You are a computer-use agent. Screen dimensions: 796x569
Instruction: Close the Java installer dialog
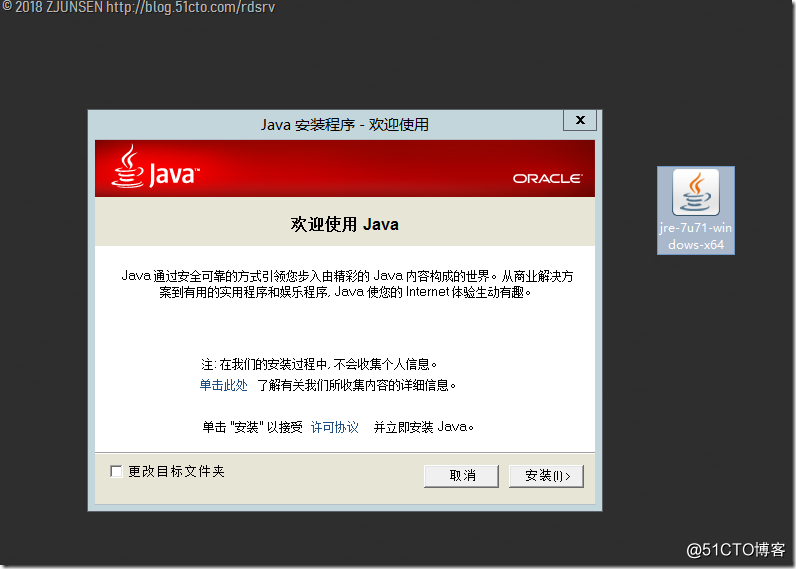580,120
